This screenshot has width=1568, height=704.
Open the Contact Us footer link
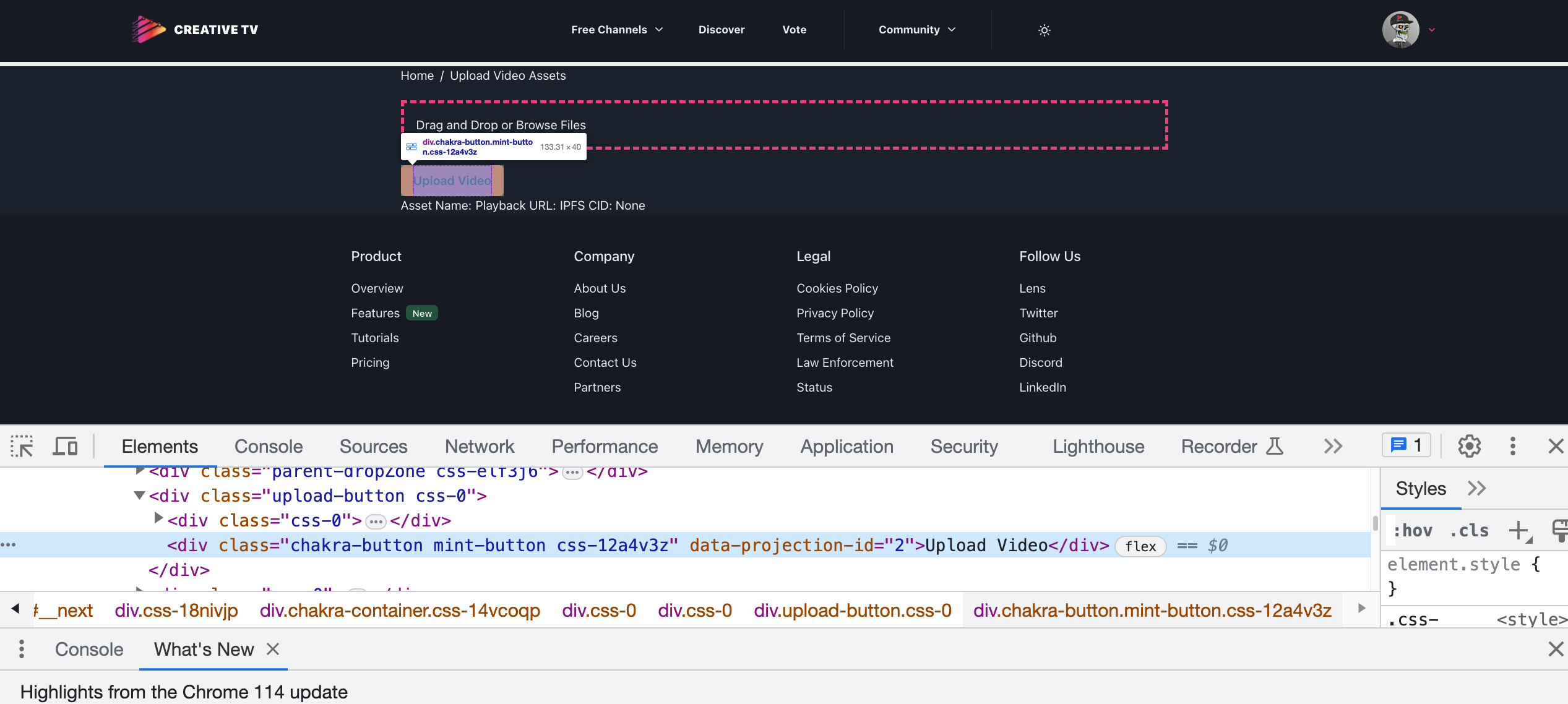pyautogui.click(x=605, y=363)
